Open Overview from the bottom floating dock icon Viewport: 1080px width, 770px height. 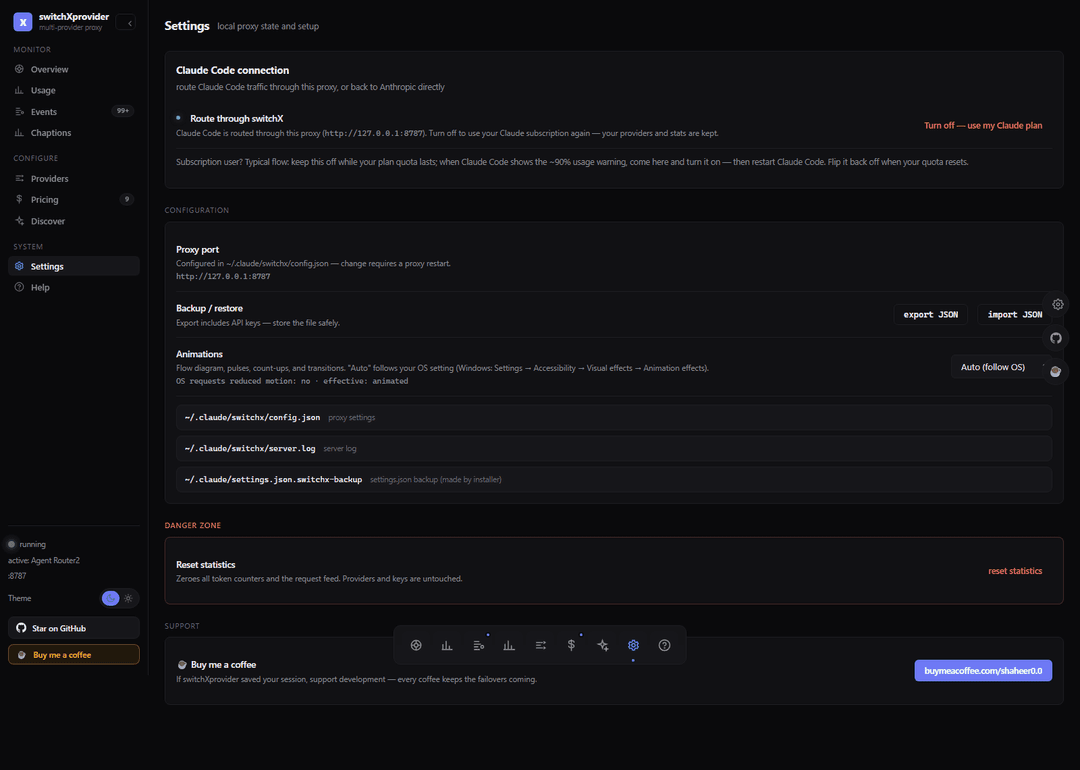tap(416, 645)
